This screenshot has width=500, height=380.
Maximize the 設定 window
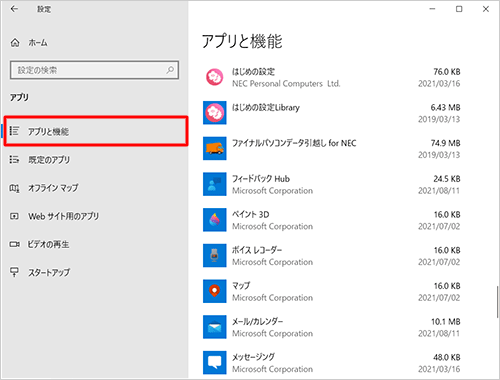tap(459, 9)
